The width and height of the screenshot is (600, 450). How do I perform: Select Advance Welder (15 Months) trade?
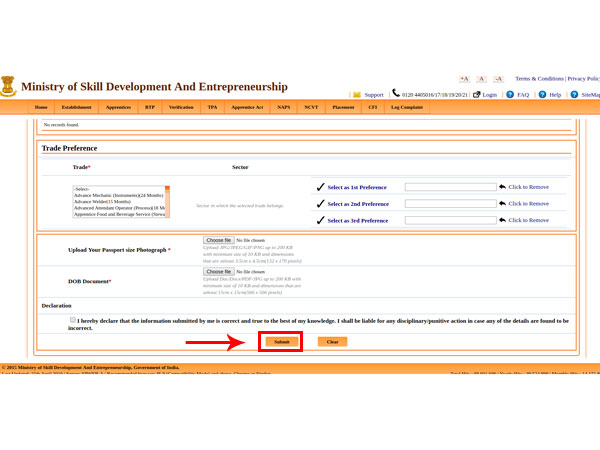119,202
